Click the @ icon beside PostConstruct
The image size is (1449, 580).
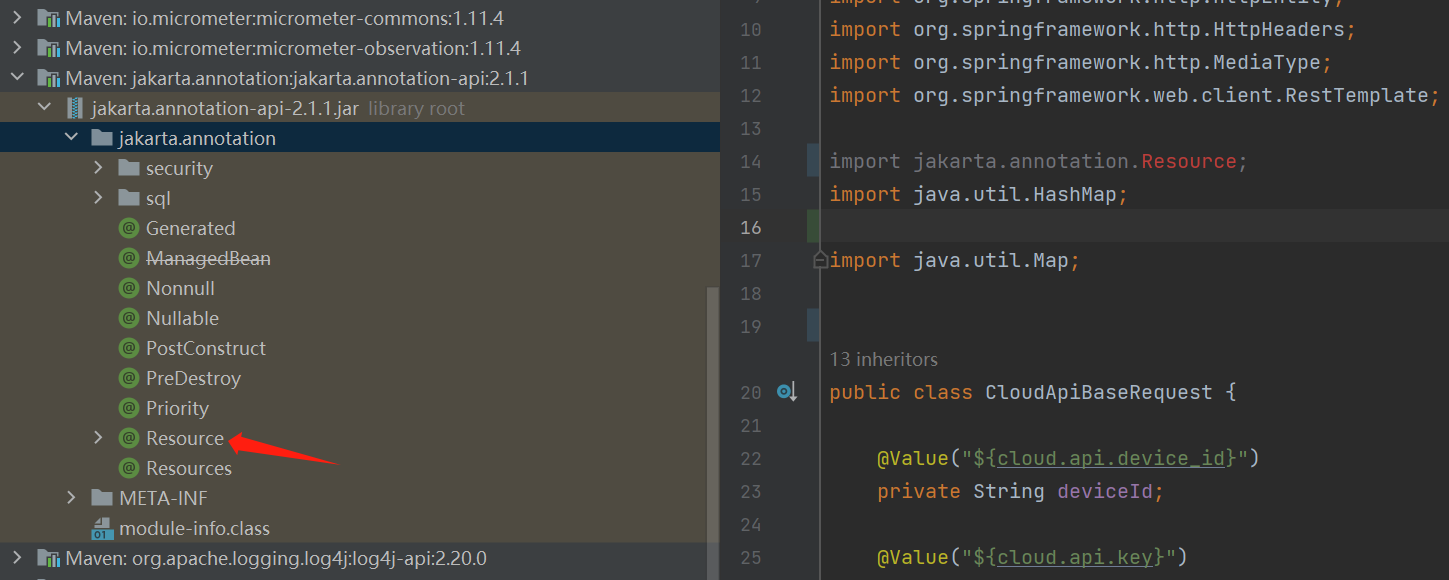click(x=129, y=348)
